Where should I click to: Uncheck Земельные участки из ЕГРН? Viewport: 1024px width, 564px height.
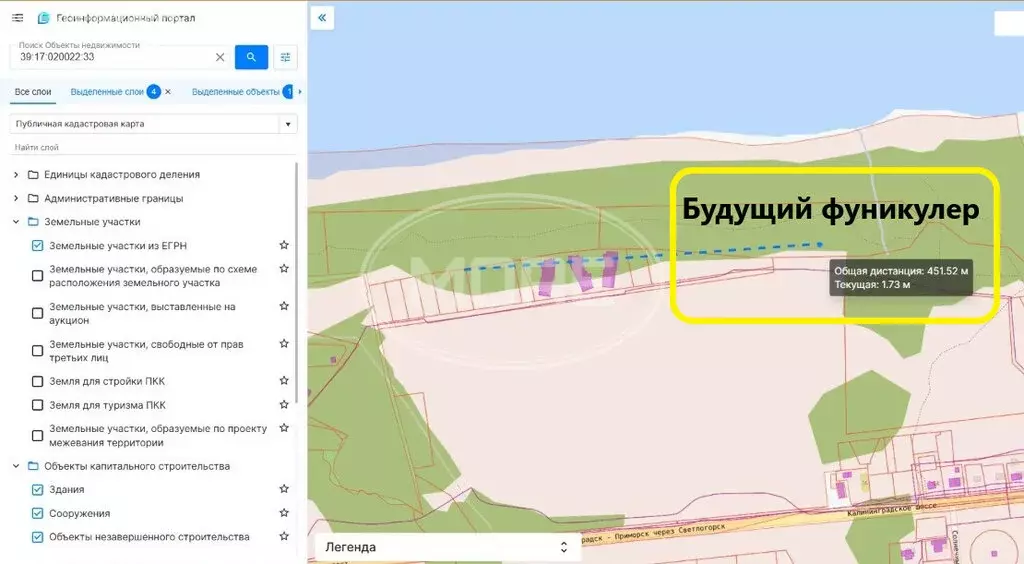click(x=38, y=245)
